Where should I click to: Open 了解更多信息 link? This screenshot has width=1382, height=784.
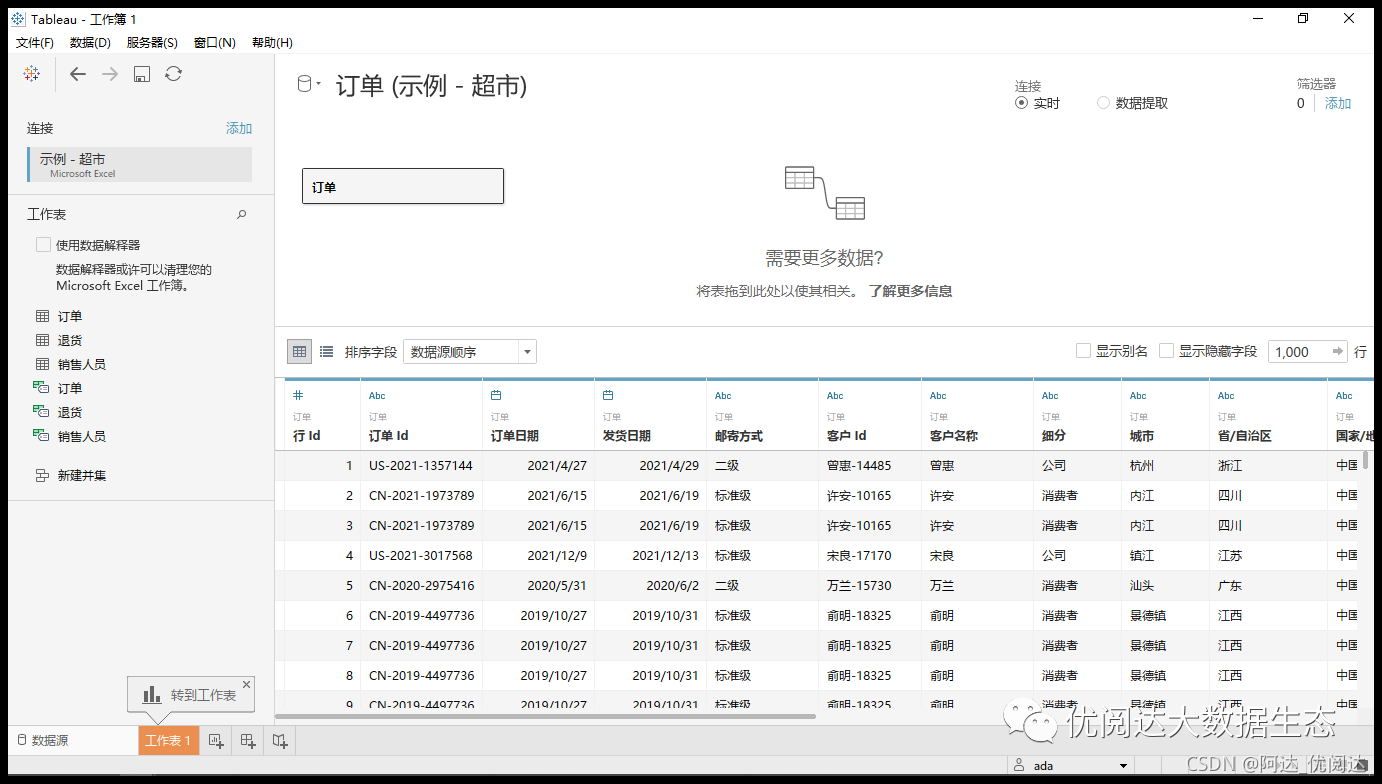pyautogui.click(x=910, y=291)
